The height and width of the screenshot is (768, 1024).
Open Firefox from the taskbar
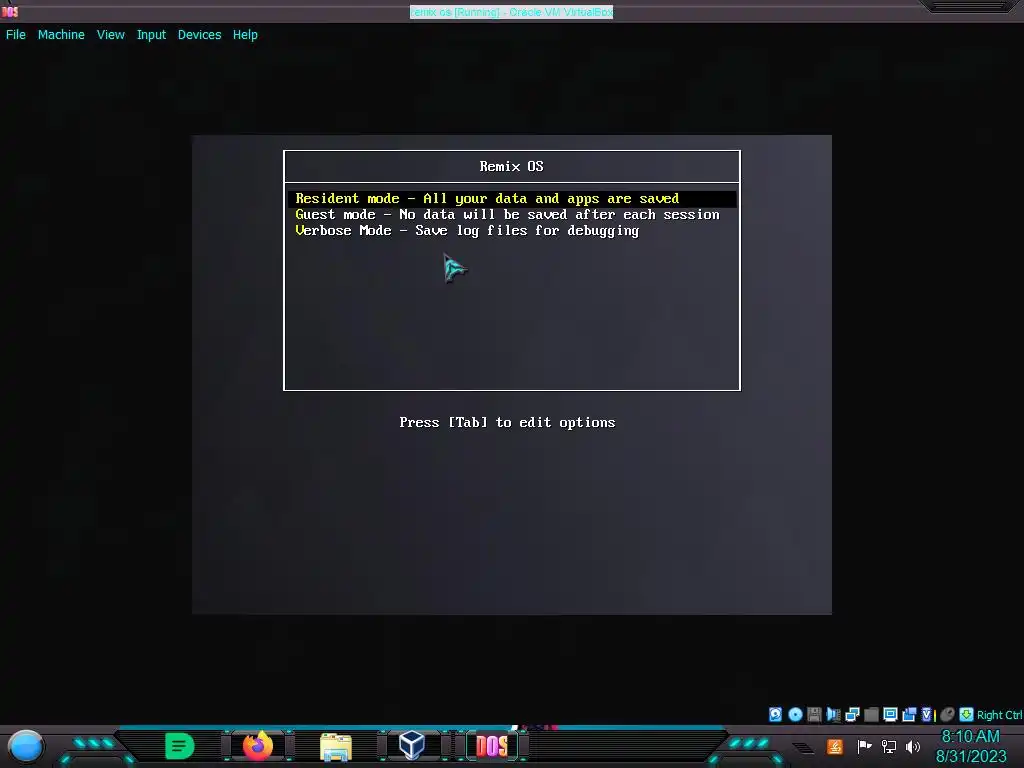257,745
